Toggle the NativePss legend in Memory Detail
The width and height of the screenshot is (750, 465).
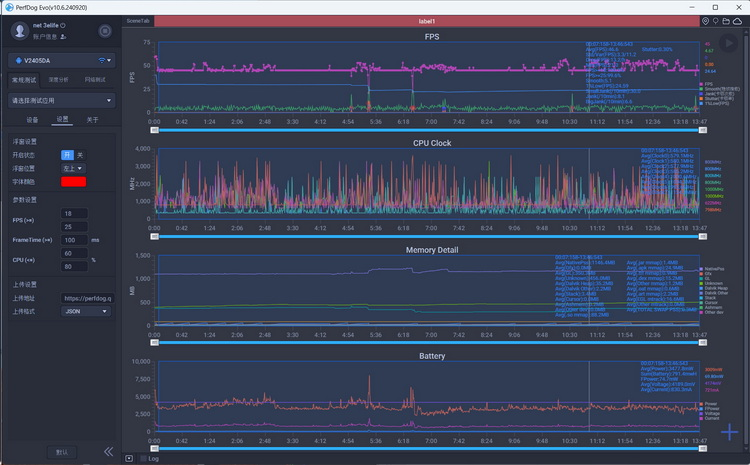712,269
